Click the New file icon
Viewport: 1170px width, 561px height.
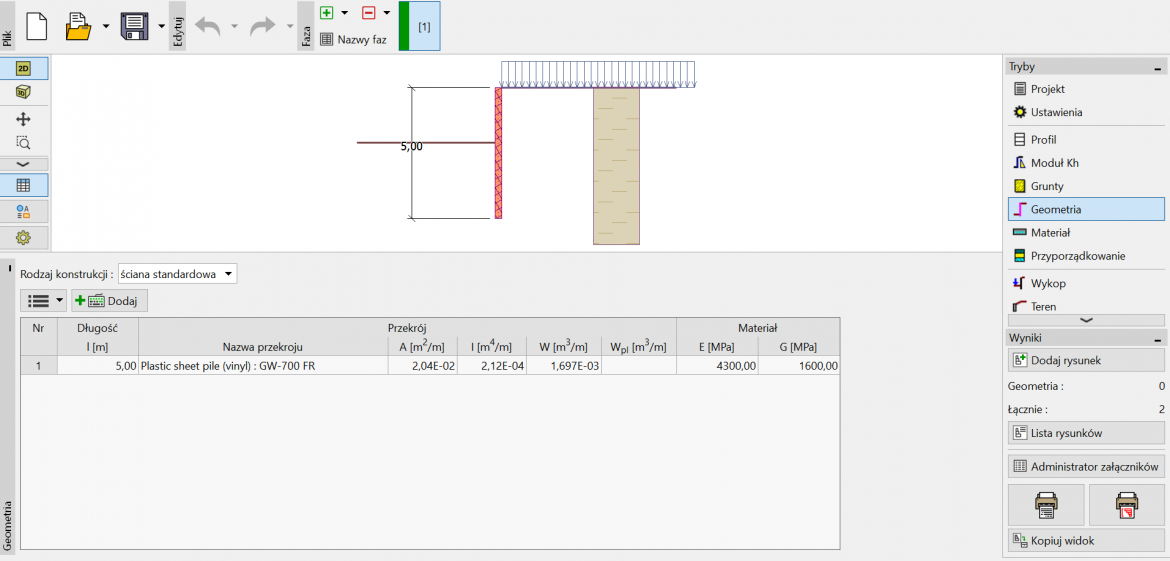(x=37, y=26)
